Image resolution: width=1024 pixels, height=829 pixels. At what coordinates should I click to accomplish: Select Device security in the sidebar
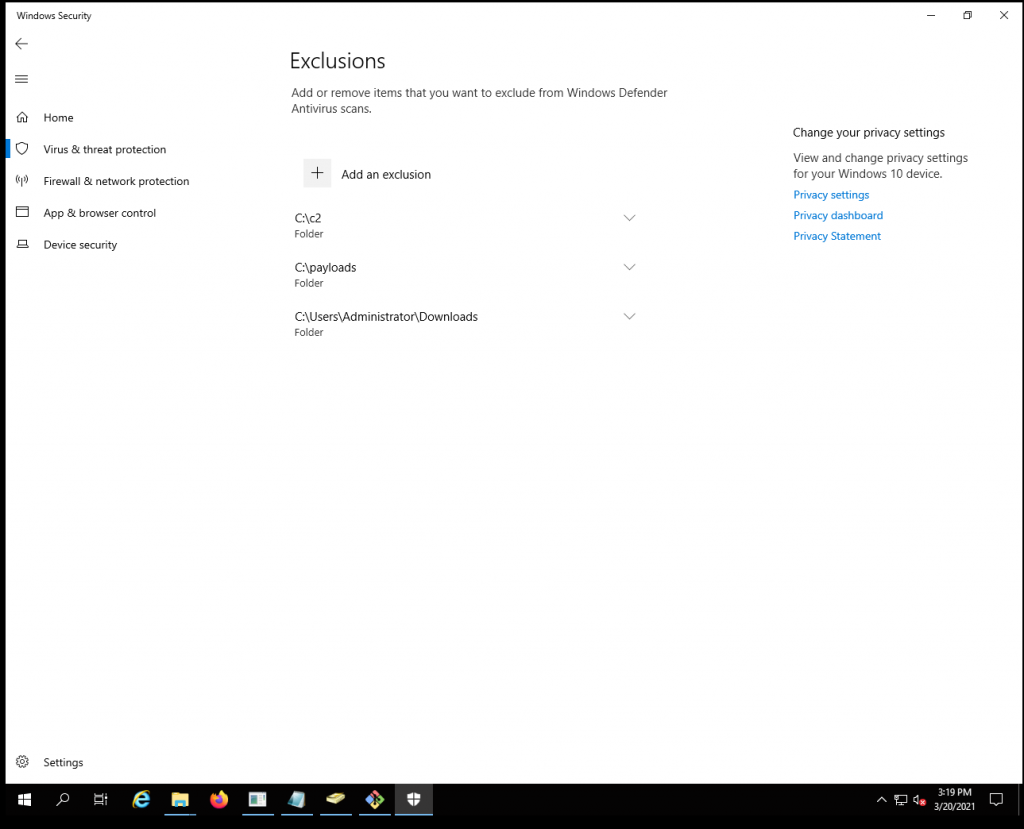pos(80,244)
